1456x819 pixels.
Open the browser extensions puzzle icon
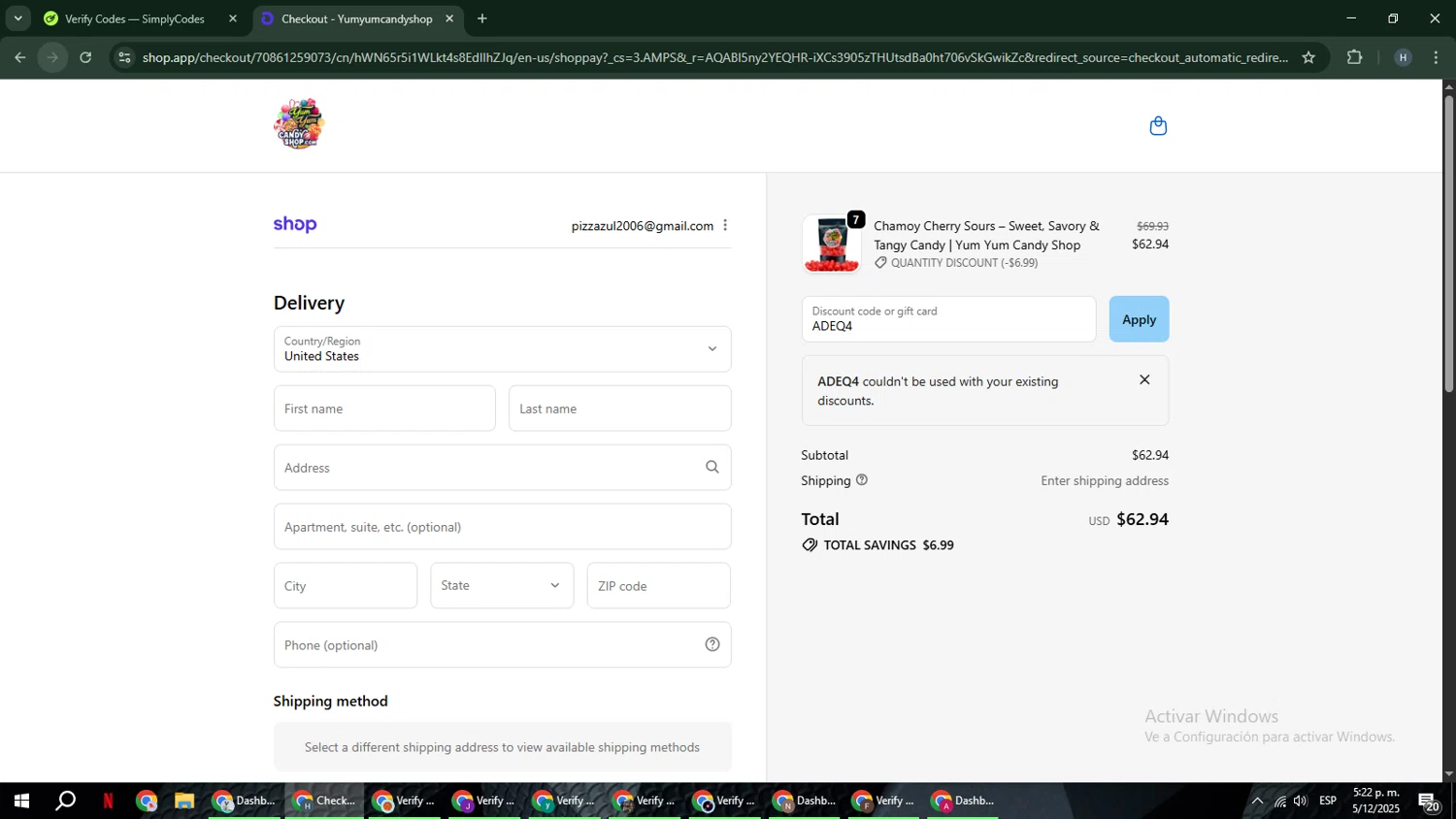[1355, 57]
